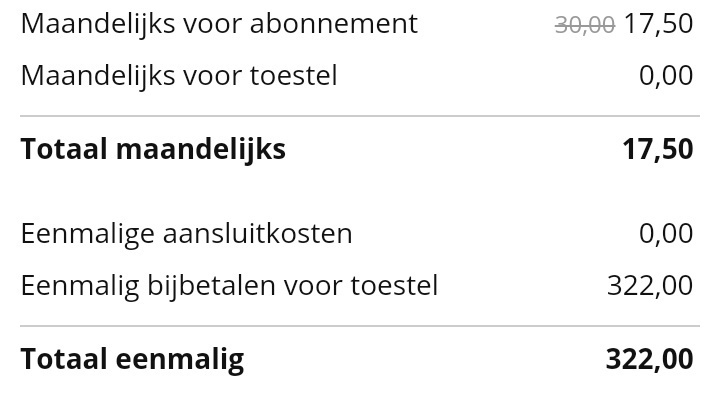Select the 0,00 monthly device amount
This screenshot has height=401, width=720.
coord(666,76)
